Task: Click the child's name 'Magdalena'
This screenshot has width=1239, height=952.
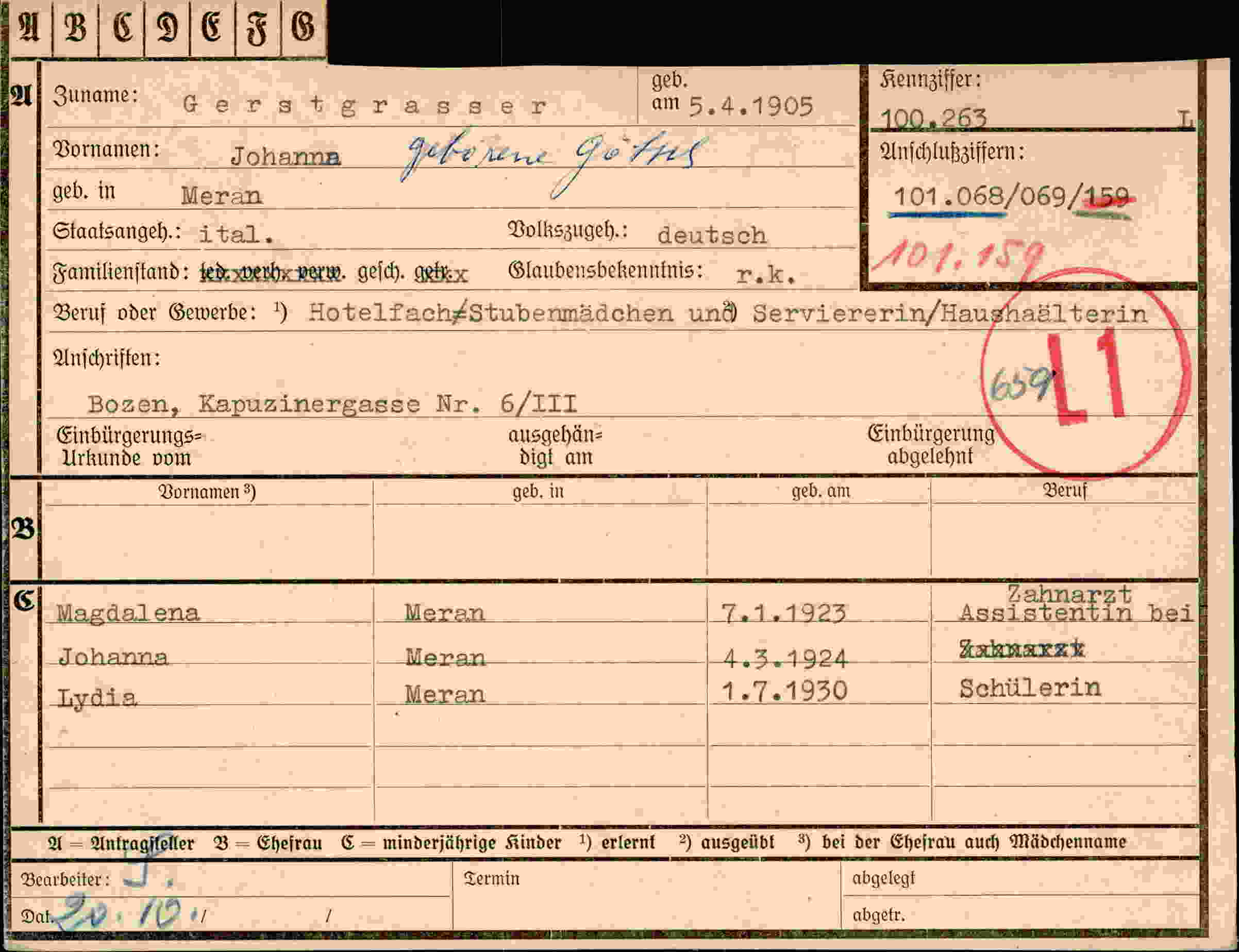Action: (128, 614)
